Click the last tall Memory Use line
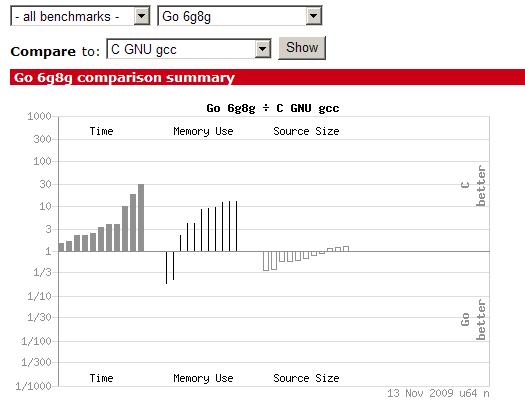The height and width of the screenshot is (404, 525). 236,226
